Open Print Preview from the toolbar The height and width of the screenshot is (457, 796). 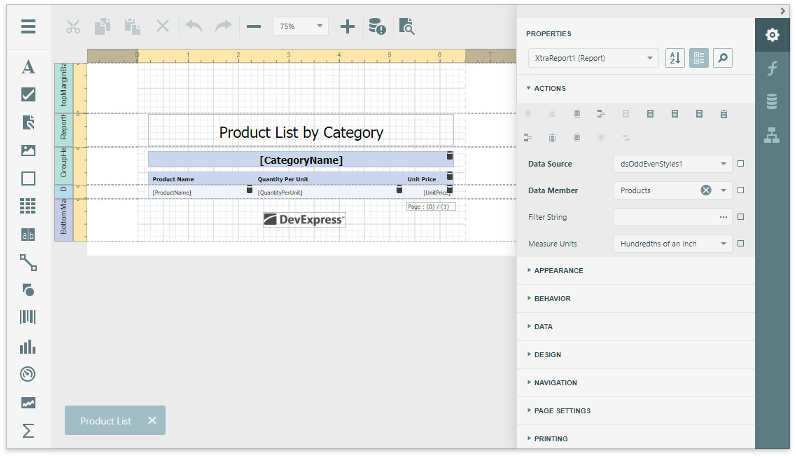(406, 27)
